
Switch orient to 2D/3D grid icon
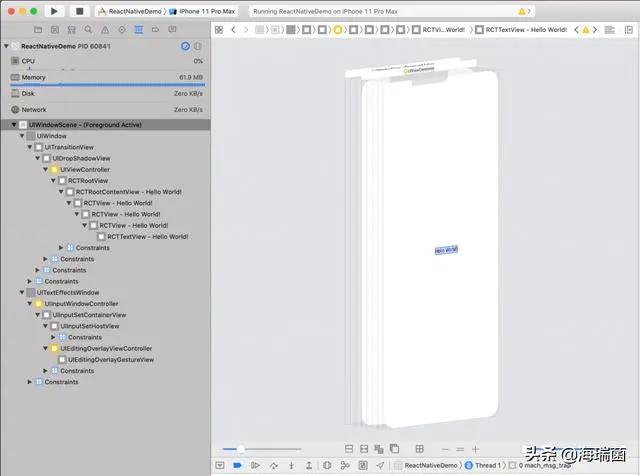[420, 449]
